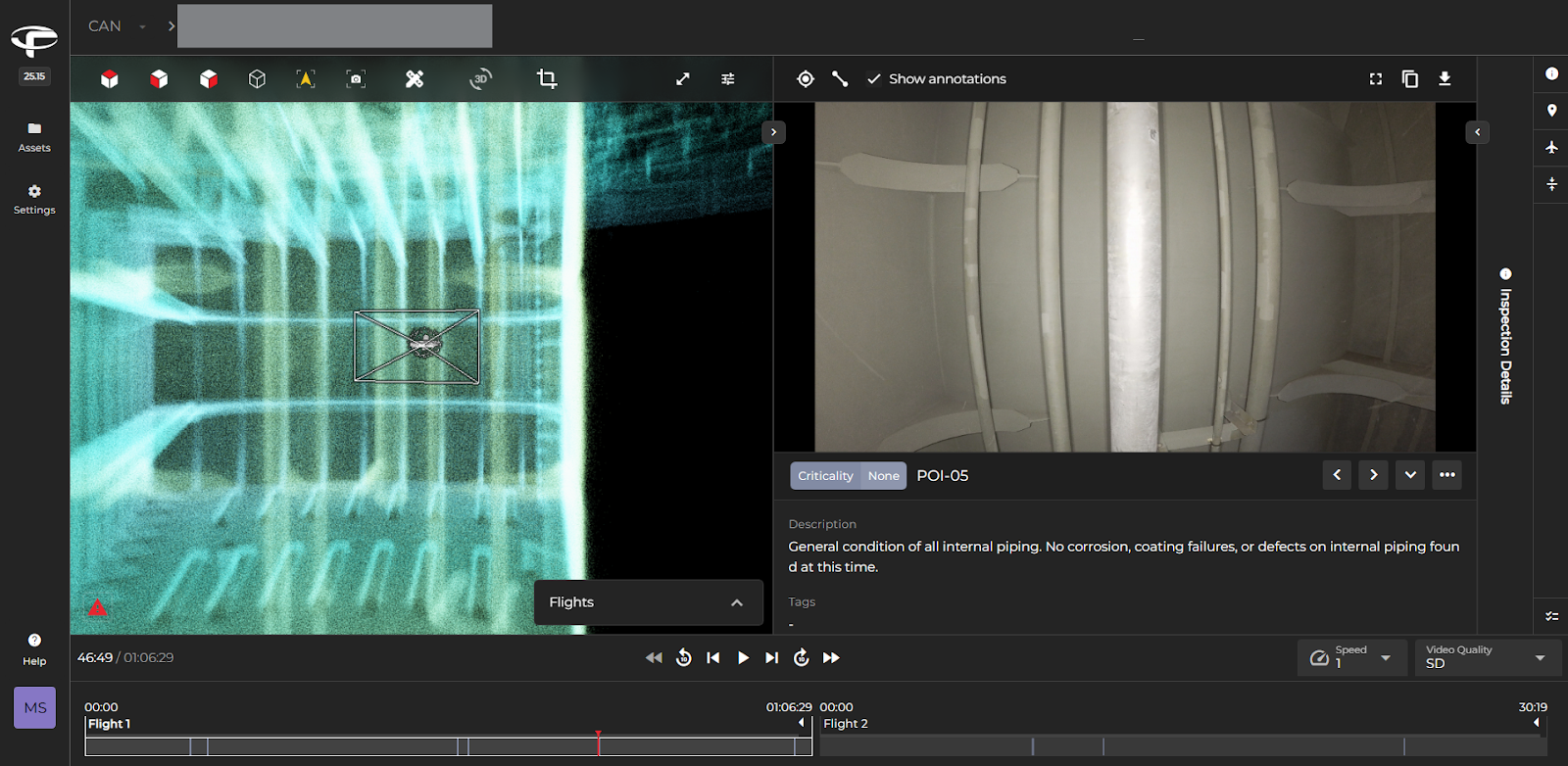This screenshot has width=1568, height=766.
Task: Click the copy image icon
Action: pyautogui.click(x=1410, y=79)
